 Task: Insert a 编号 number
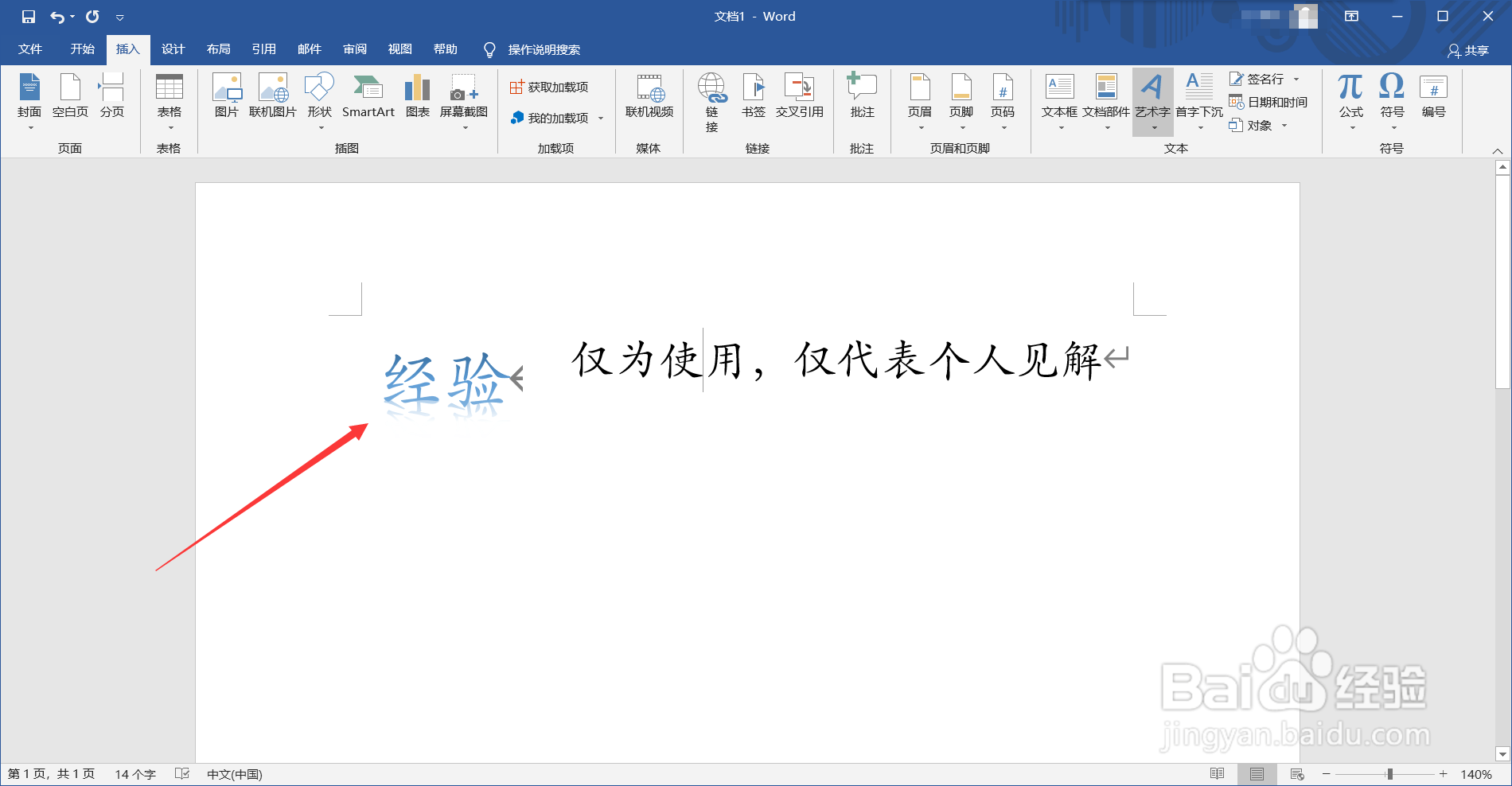tap(1433, 96)
